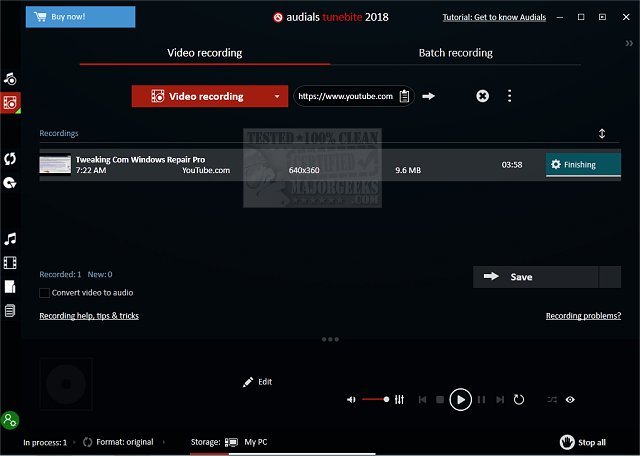
Task: Click the YouTube.com source text
Action: 206,170
